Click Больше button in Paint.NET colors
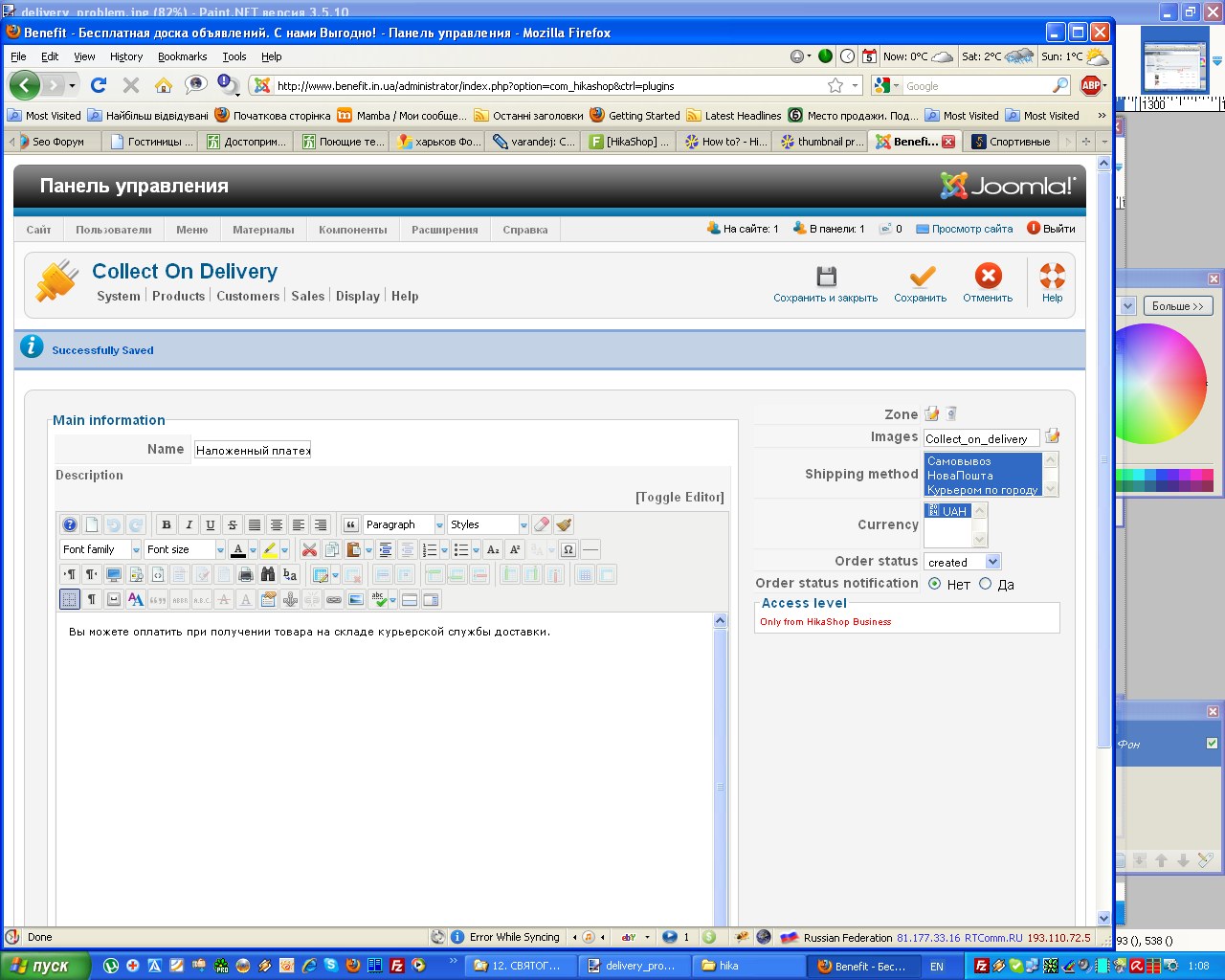Image resolution: width=1225 pixels, height=980 pixels. pyautogui.click(x=1177, y=305)
